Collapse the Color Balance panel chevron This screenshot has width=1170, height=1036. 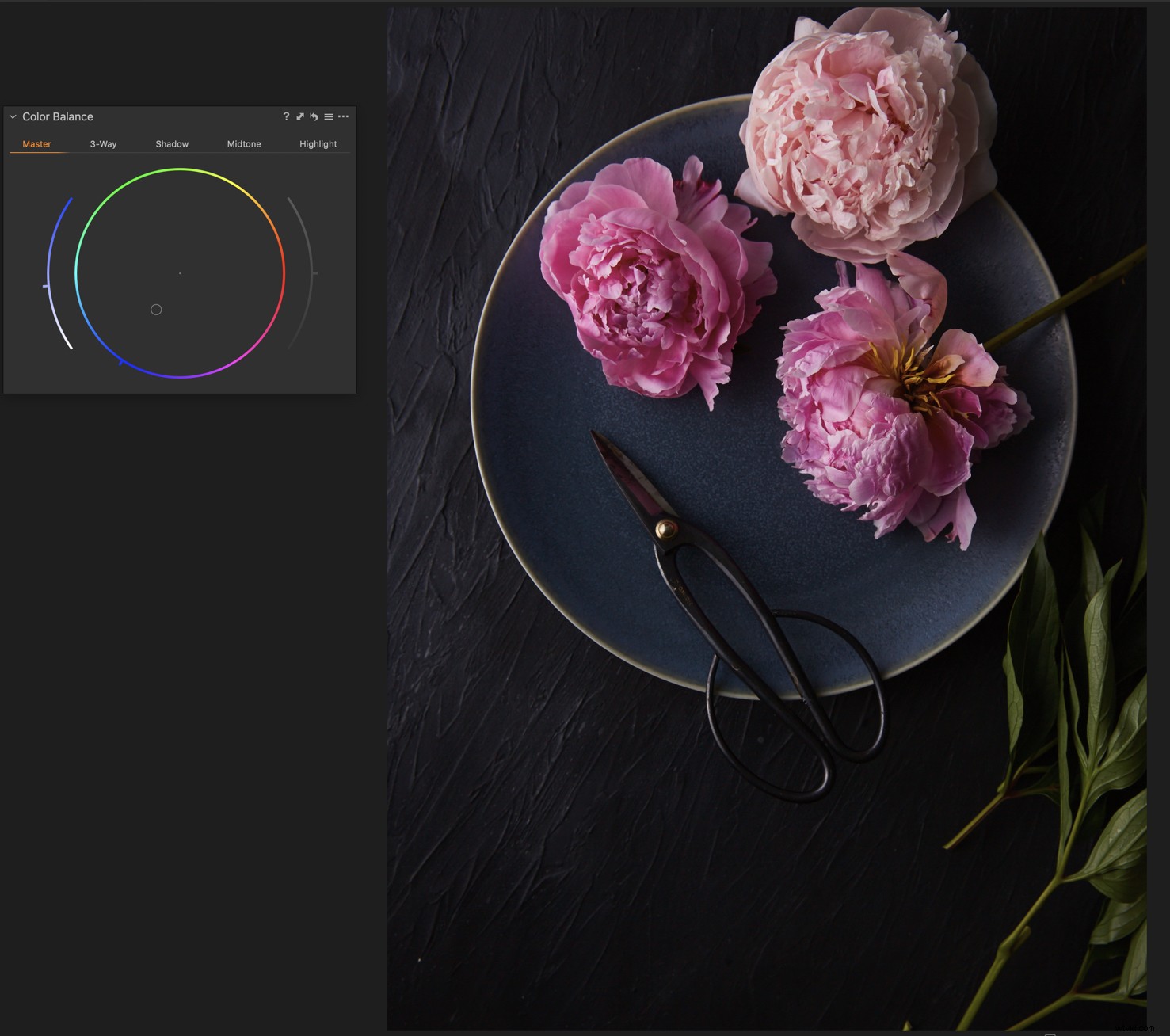[x=12, y=116]
